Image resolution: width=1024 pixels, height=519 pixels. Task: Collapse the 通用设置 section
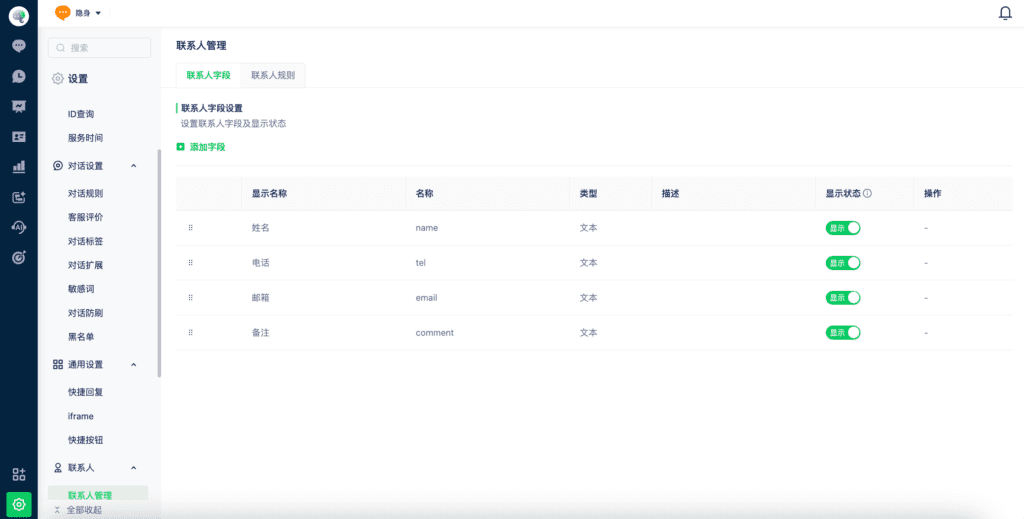coord(134,364)
